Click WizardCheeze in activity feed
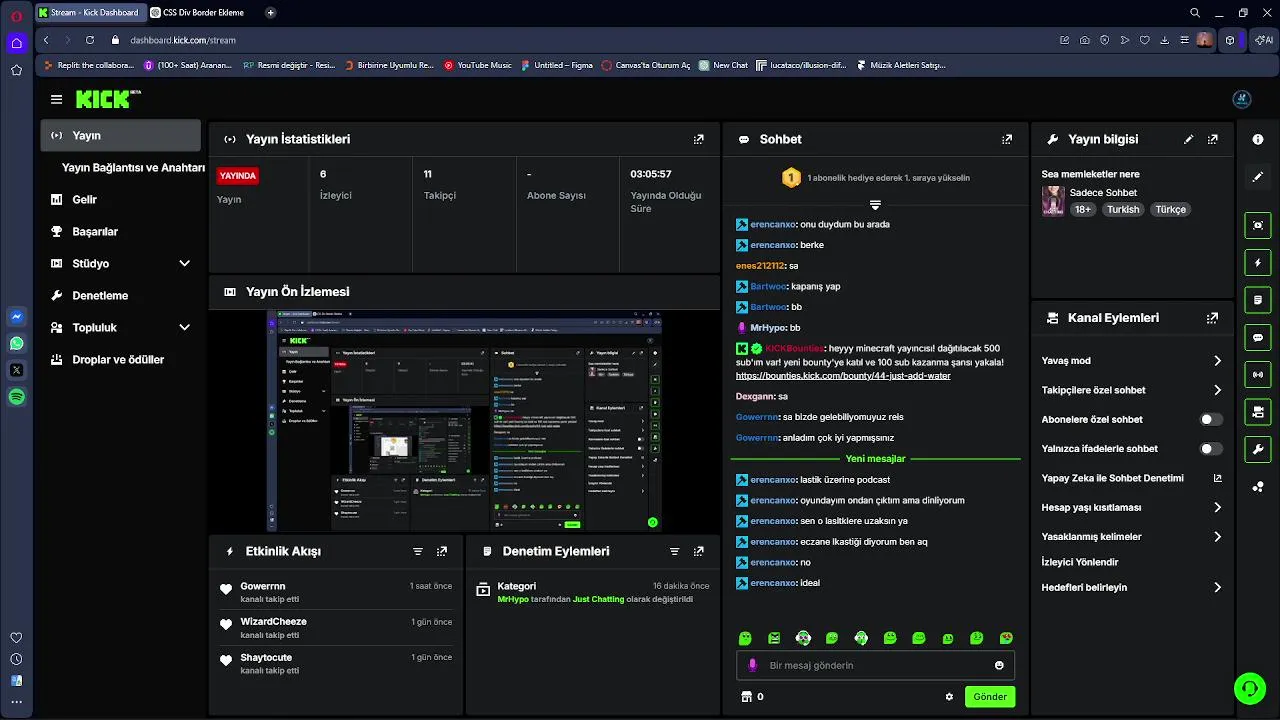Image resolution: width=1280 pixels, height=720 pixels. 273,621
